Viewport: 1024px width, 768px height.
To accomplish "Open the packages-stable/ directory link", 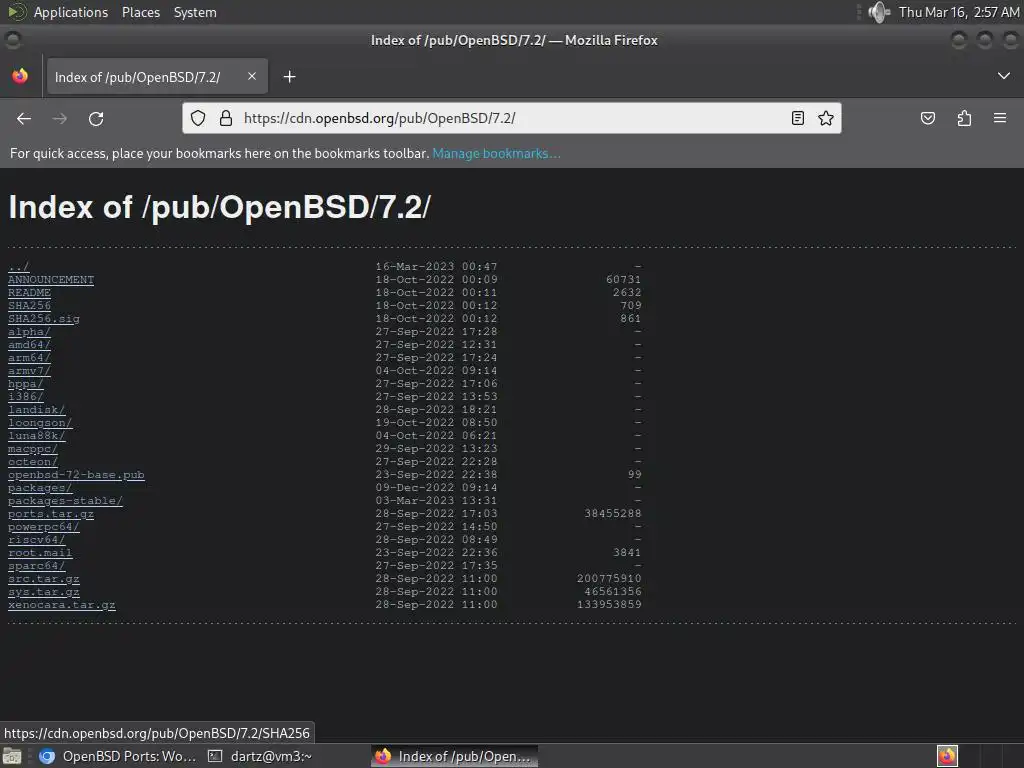I will click(x=65, y=501).
